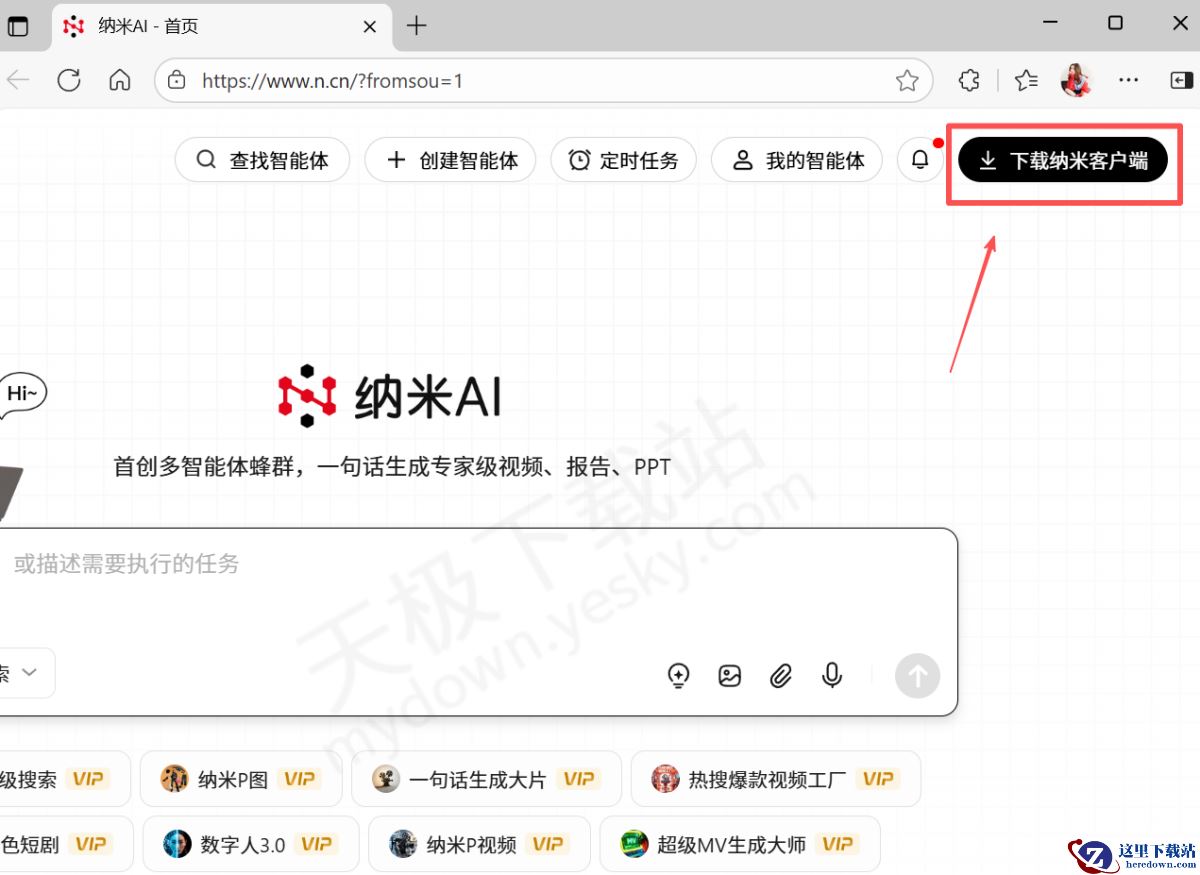This screenshot has width=1200, height=875.
Task: Maximize the browser window
Action: click(1115, 22)
